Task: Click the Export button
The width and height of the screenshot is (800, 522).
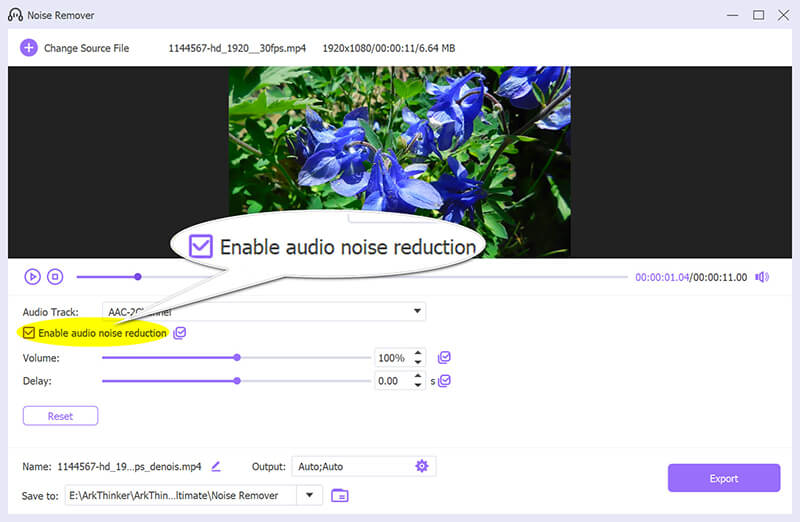Action: point(723,478)
